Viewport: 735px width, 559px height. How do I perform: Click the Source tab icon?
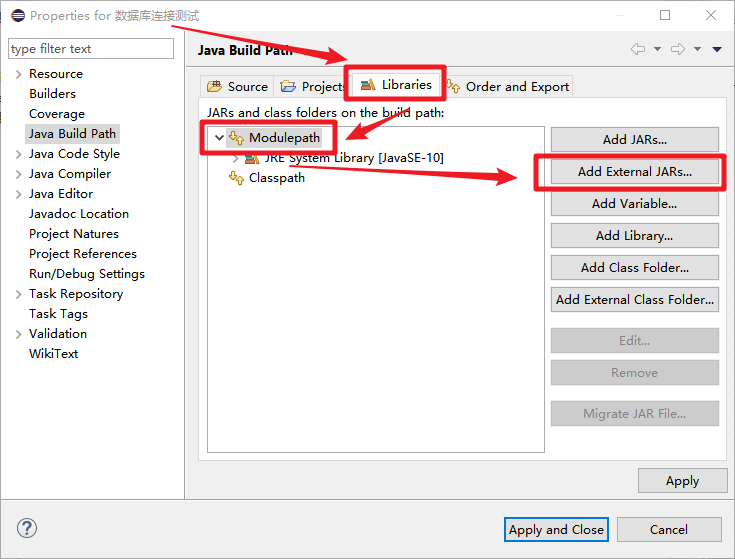(x=214, y=86)
